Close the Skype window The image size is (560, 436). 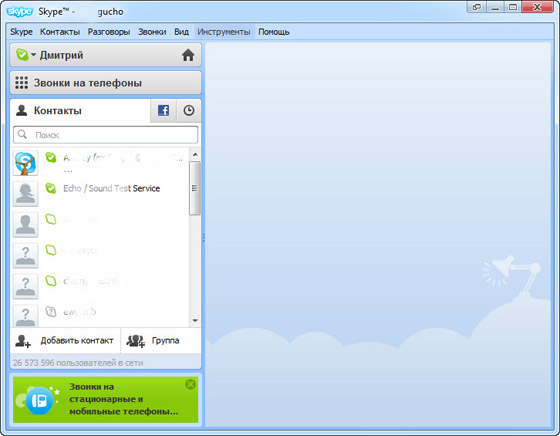pos(537,7)
